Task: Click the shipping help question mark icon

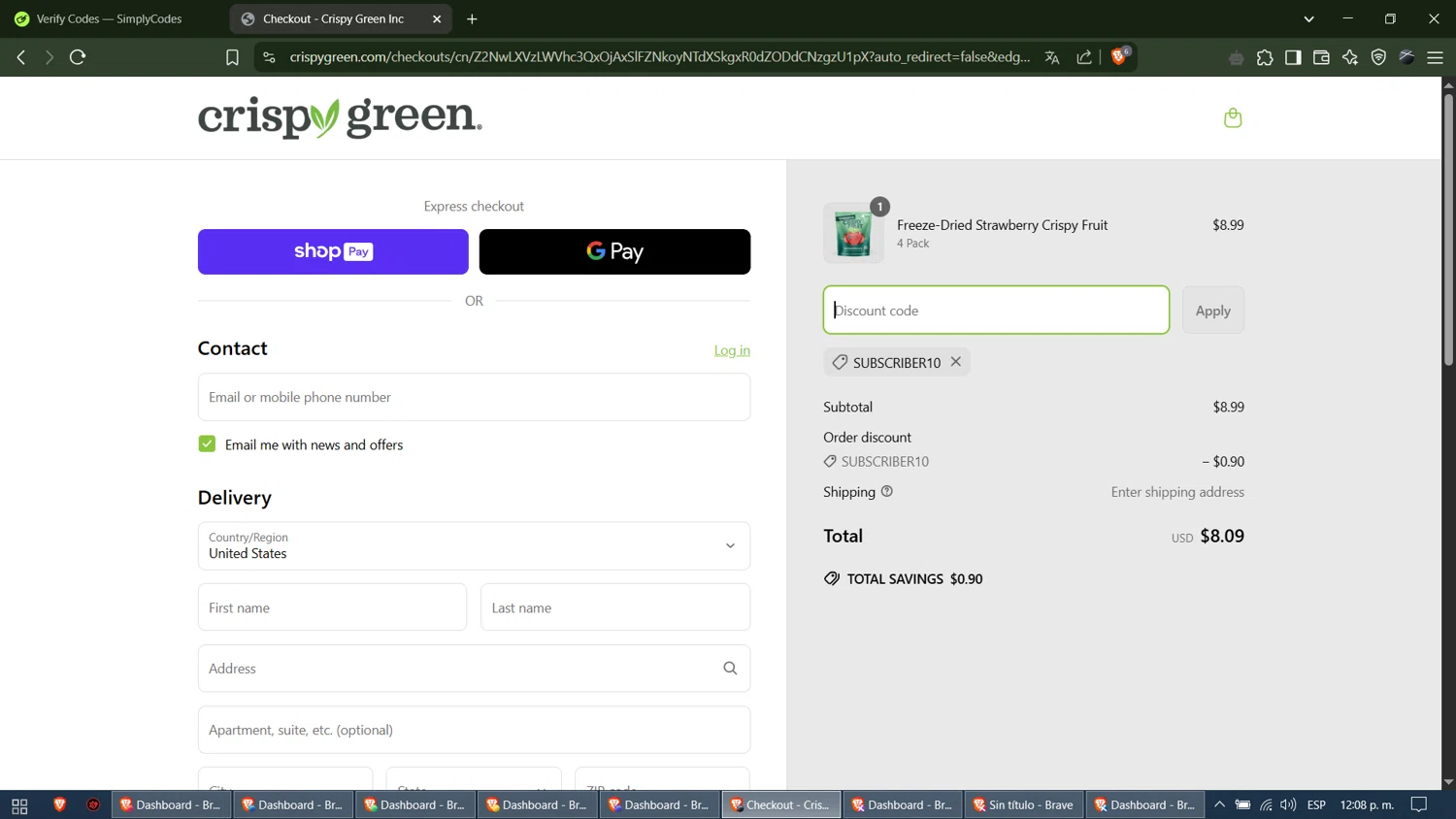Action: (886, 492)
